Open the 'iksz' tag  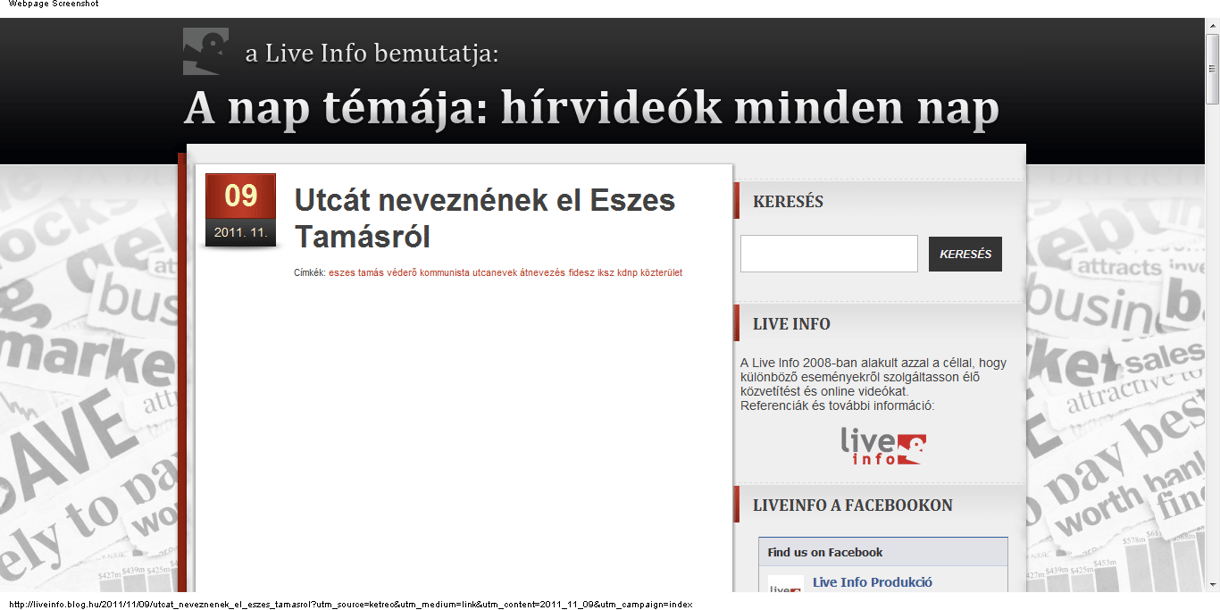605,272
